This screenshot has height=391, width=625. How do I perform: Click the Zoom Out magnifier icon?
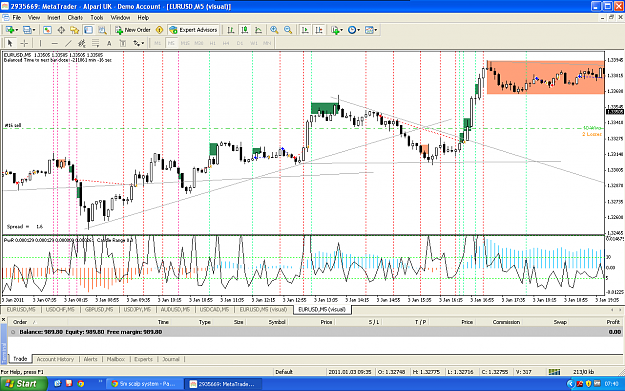(x=288, y=30)
